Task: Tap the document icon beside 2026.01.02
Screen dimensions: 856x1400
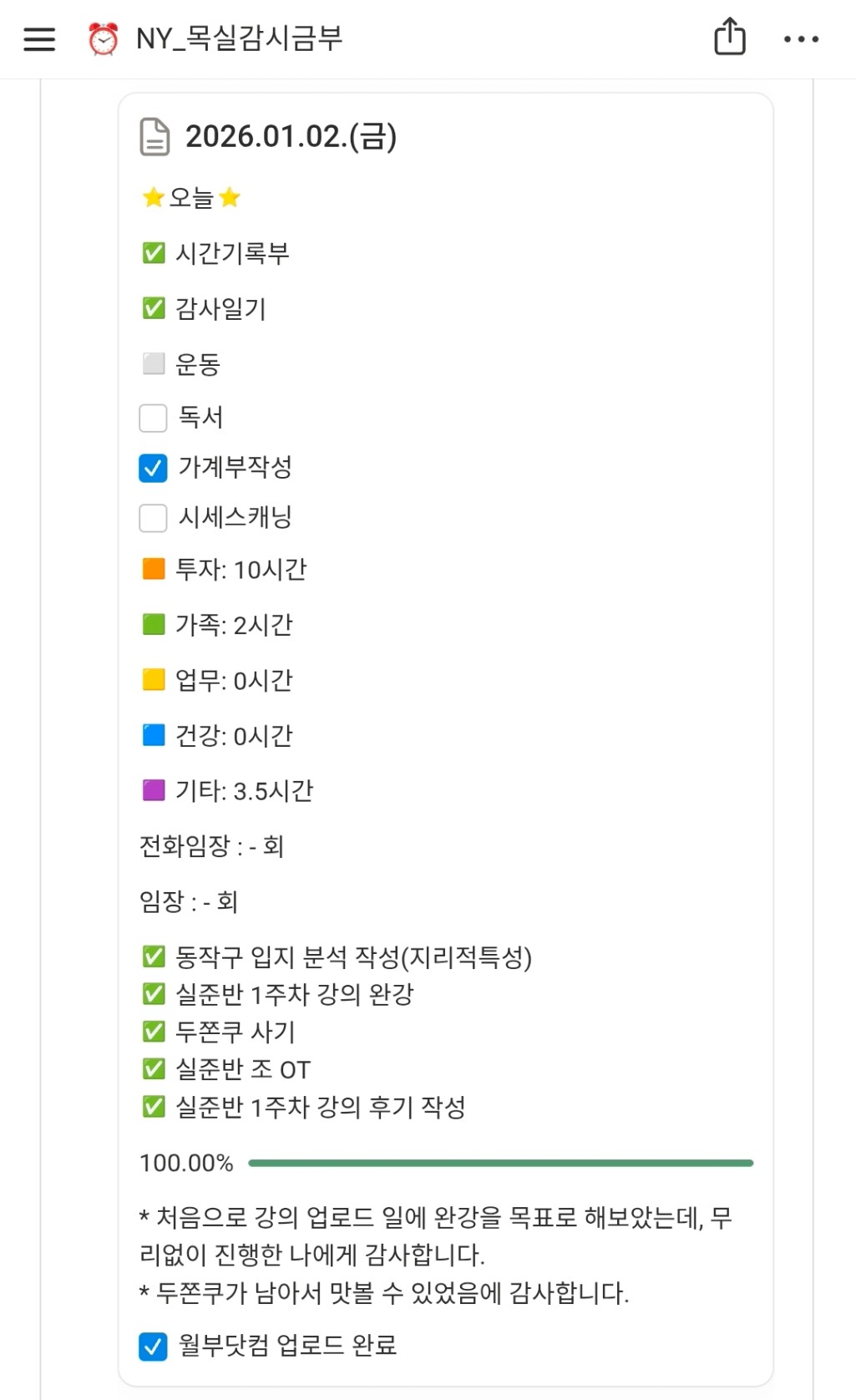Action: (x=154, y=137)
